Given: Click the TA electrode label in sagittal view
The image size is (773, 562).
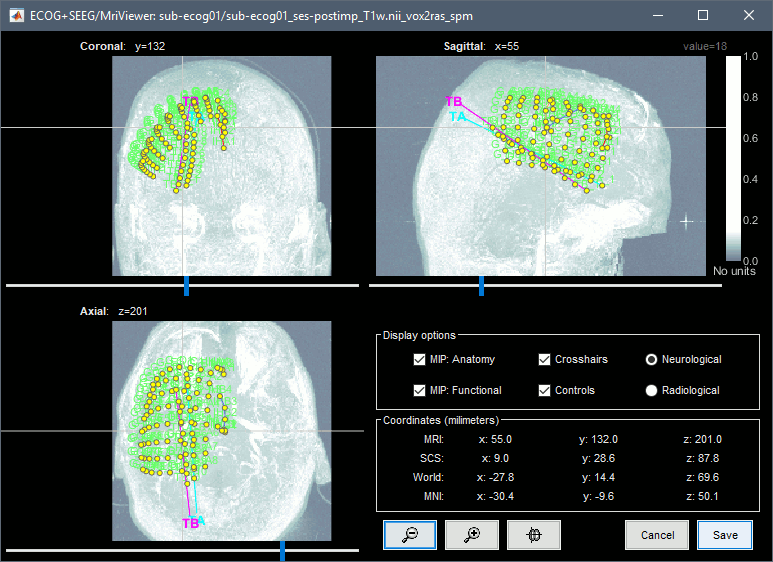Looking at the screenshot, I should 458,116.
